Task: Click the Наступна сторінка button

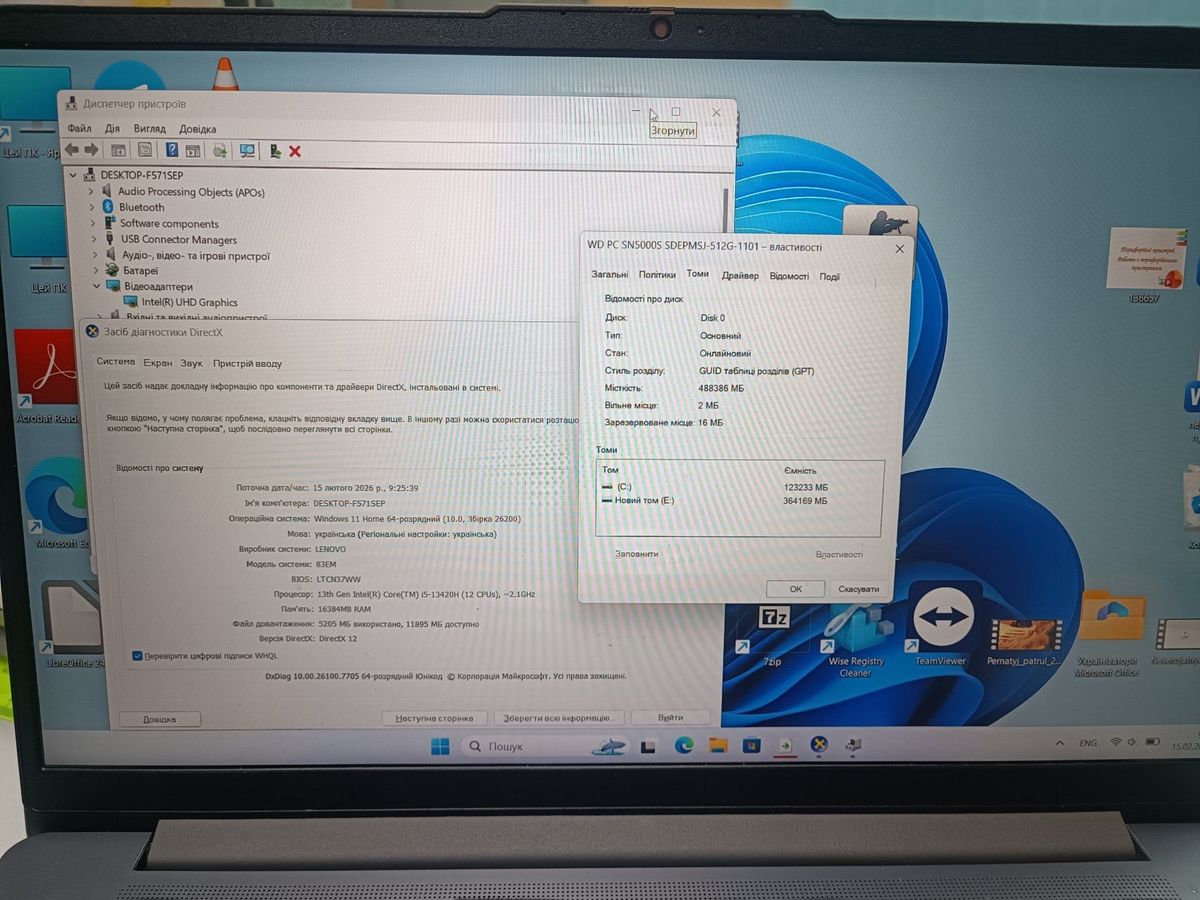Action: tap(435, 718)
